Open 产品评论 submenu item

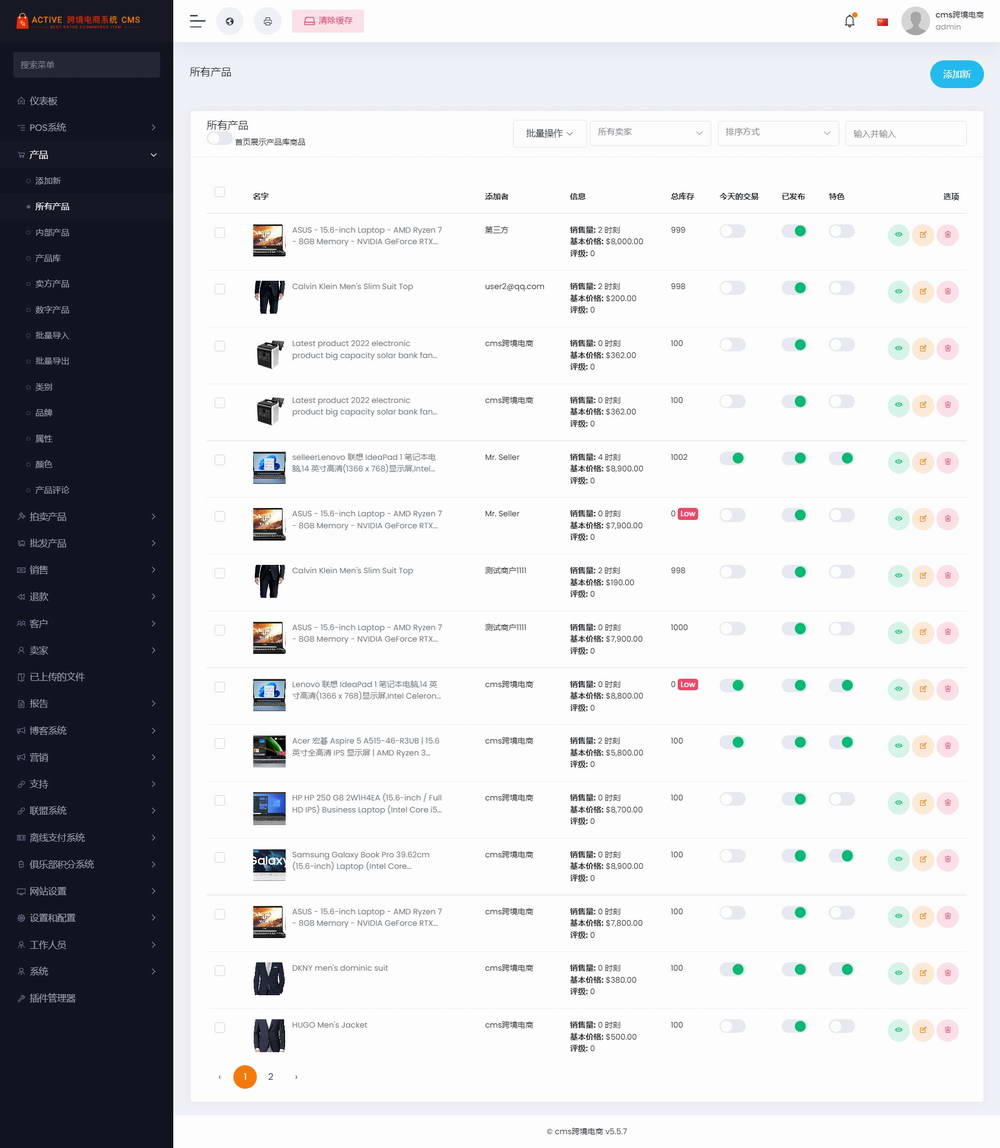[x=52, y=490]
